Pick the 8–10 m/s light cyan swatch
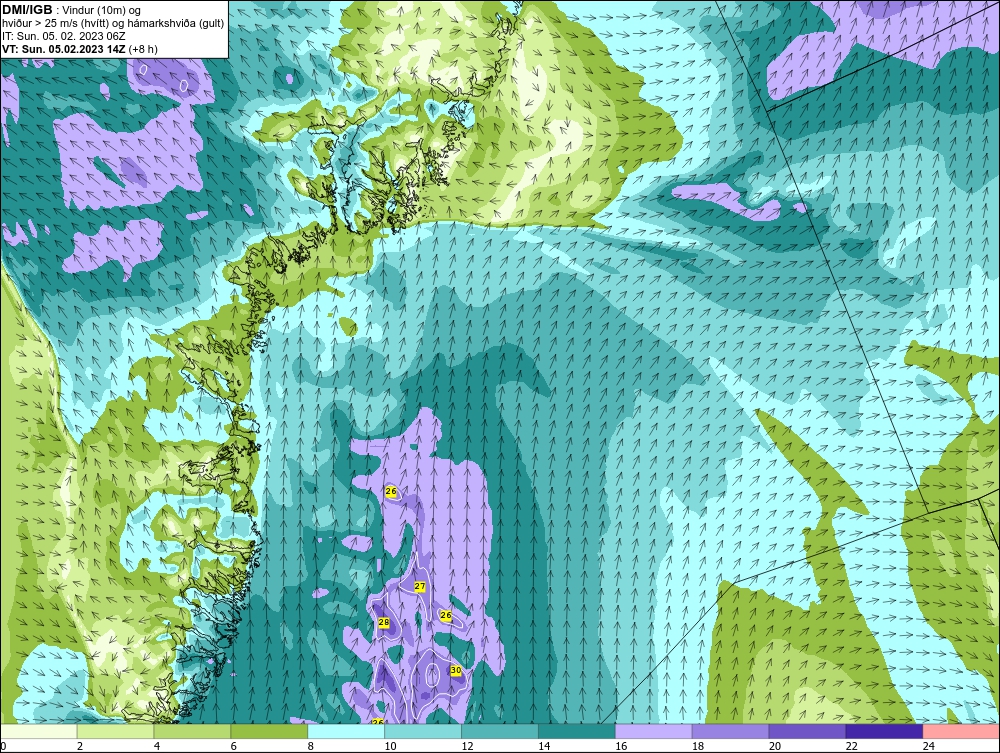 coord(346,731)
